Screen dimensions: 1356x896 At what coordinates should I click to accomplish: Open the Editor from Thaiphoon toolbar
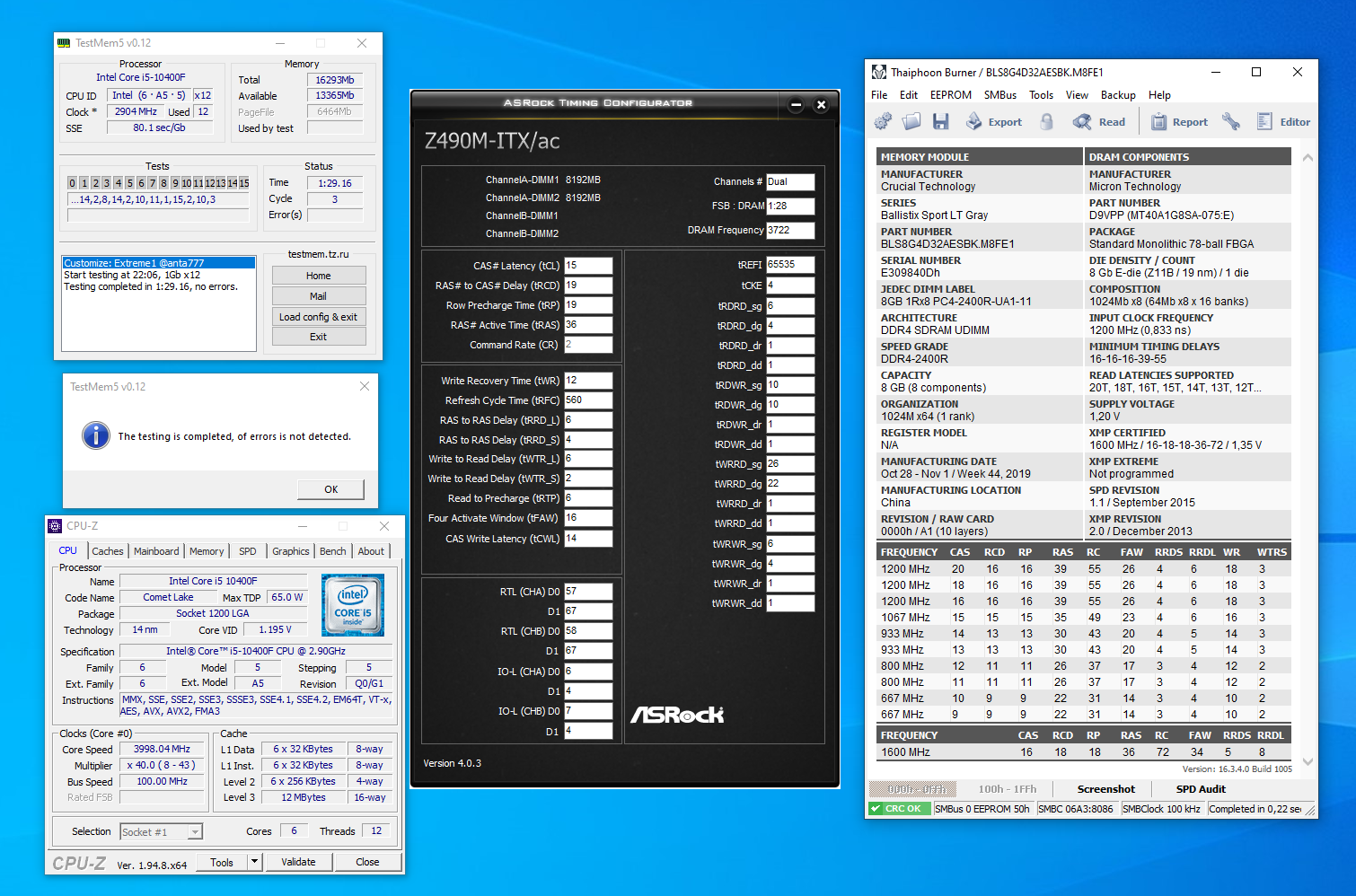tap(1284, 122)
